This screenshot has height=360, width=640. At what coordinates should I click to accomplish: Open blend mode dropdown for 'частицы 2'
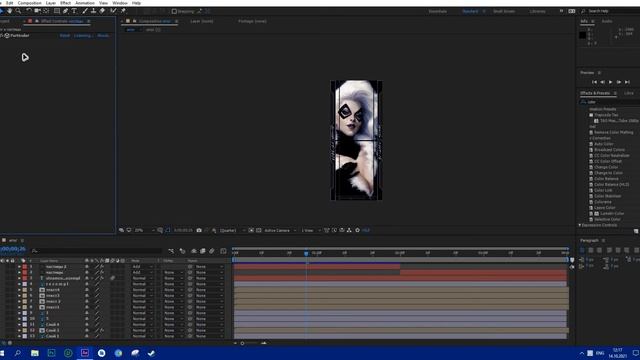[x=142, y=267]
